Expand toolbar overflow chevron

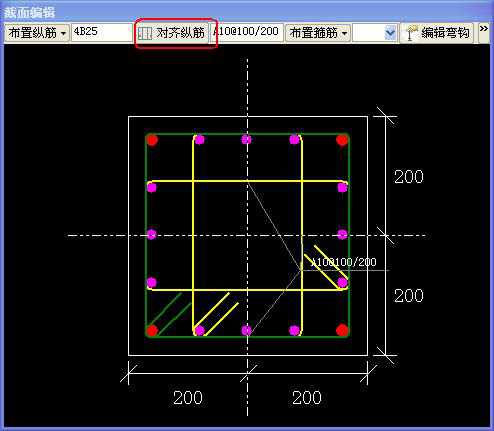click(x=484, y=29)
